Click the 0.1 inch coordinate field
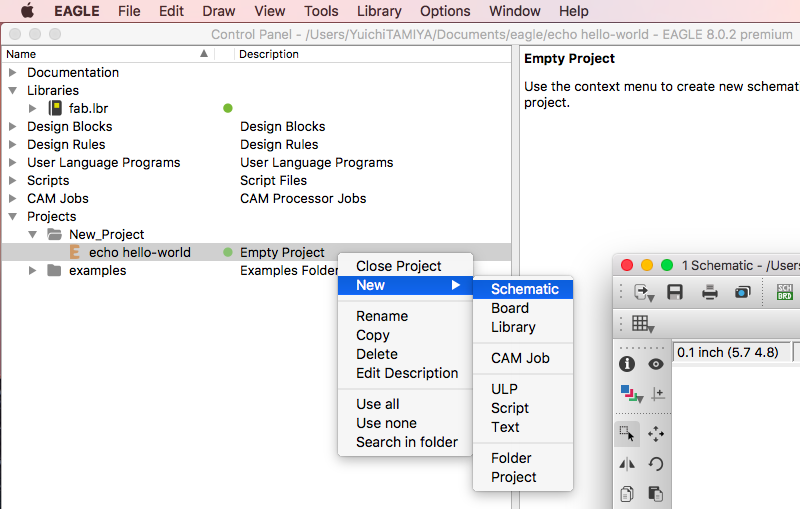 tap(731, 352)
